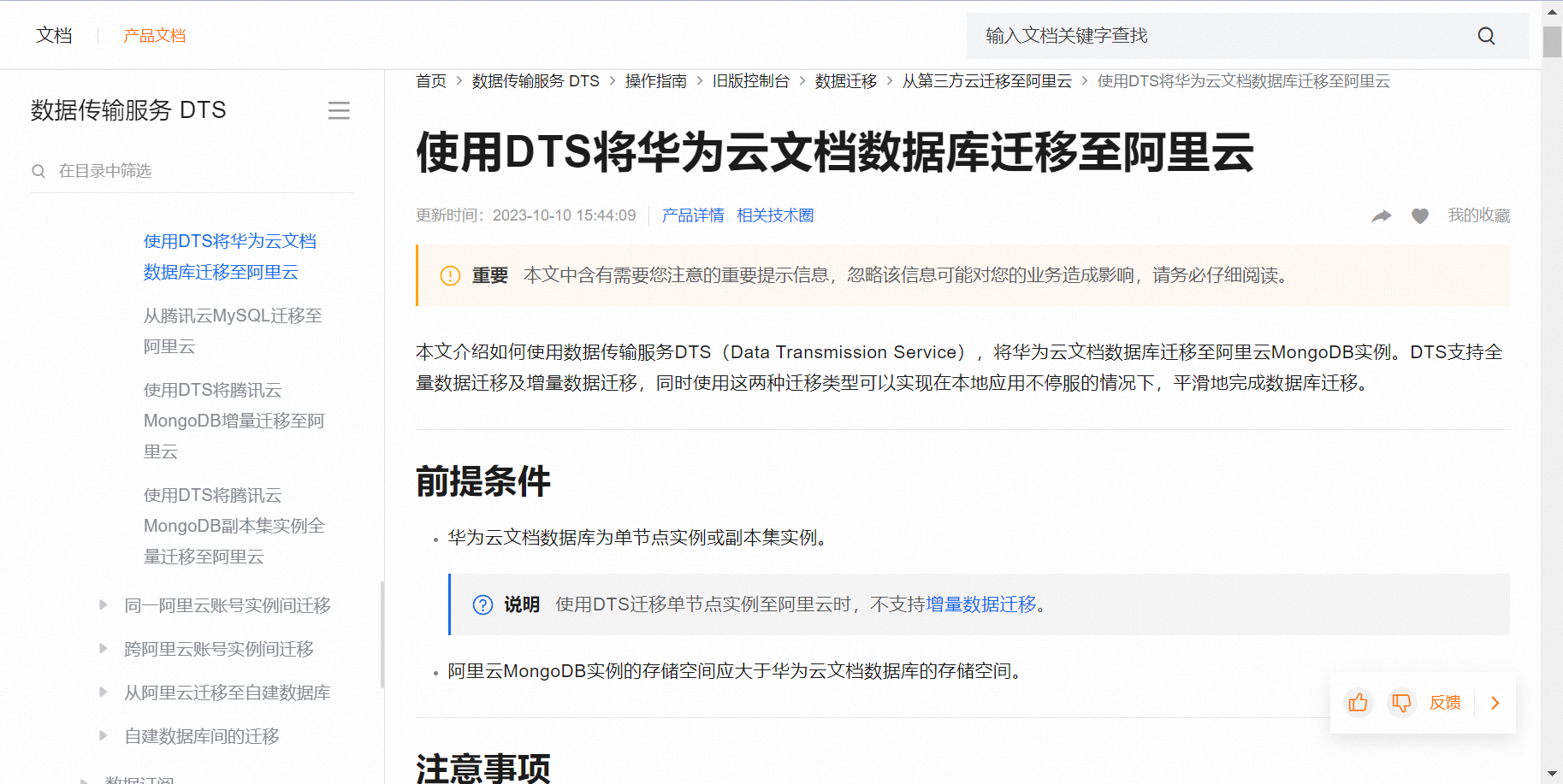Click the thumbs-down feedback icon
Screen dimensions: 1563x784
[1401, 703]
